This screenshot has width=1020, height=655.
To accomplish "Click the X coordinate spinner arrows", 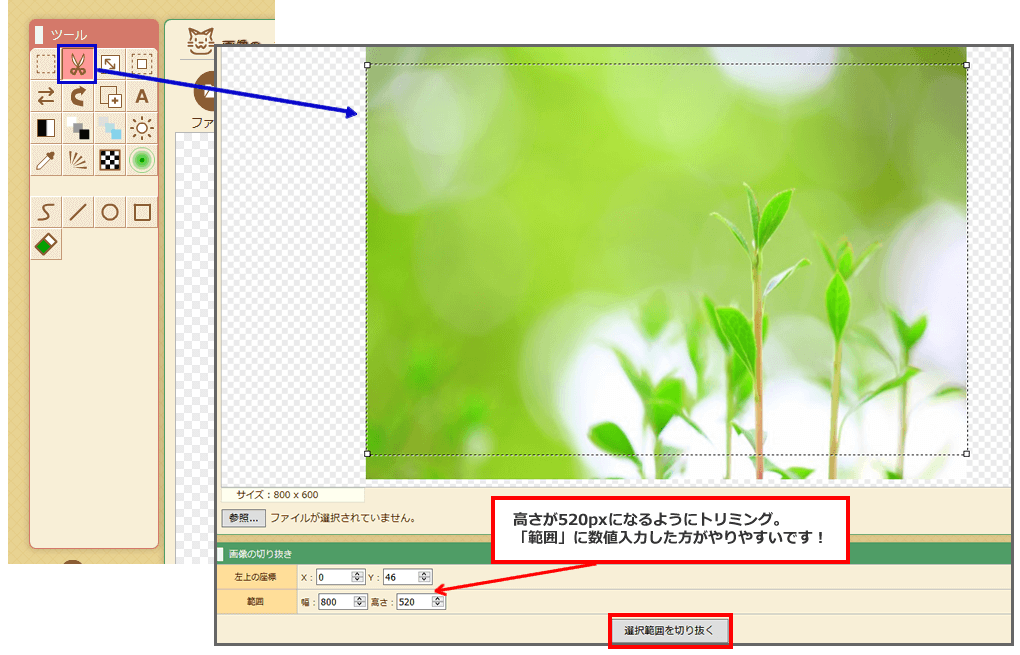I will 357,577.
